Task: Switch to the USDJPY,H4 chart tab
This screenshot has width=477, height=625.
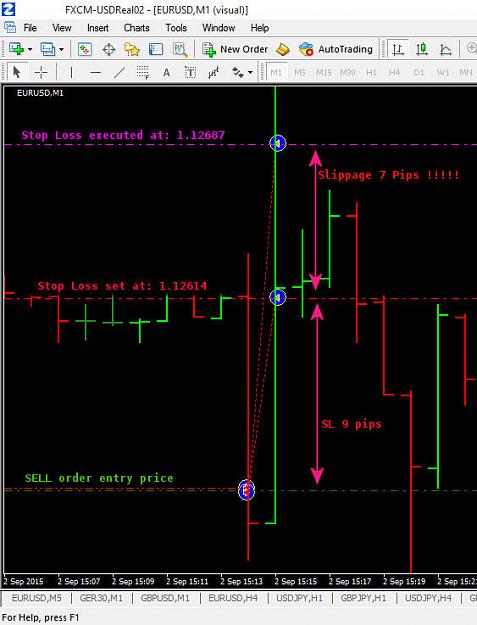Action: pos(428,598)
